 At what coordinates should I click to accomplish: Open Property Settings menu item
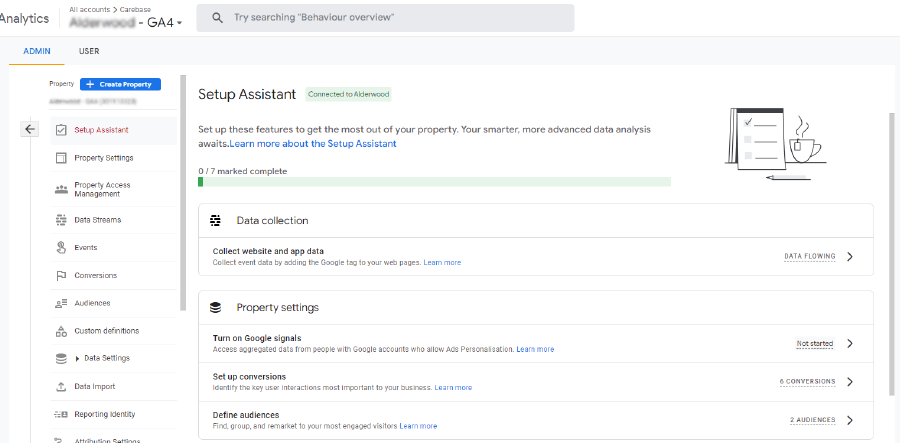(x=114, y=158)
